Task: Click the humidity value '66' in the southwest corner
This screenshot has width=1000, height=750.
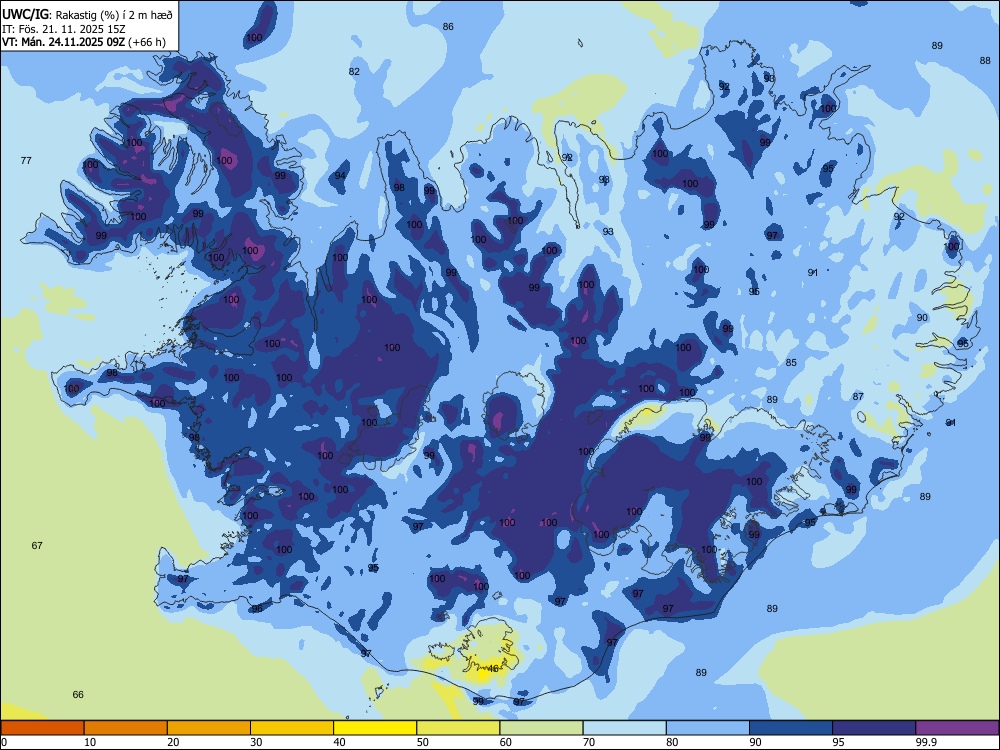Action: pyautogui.click(x=78, y=695)
